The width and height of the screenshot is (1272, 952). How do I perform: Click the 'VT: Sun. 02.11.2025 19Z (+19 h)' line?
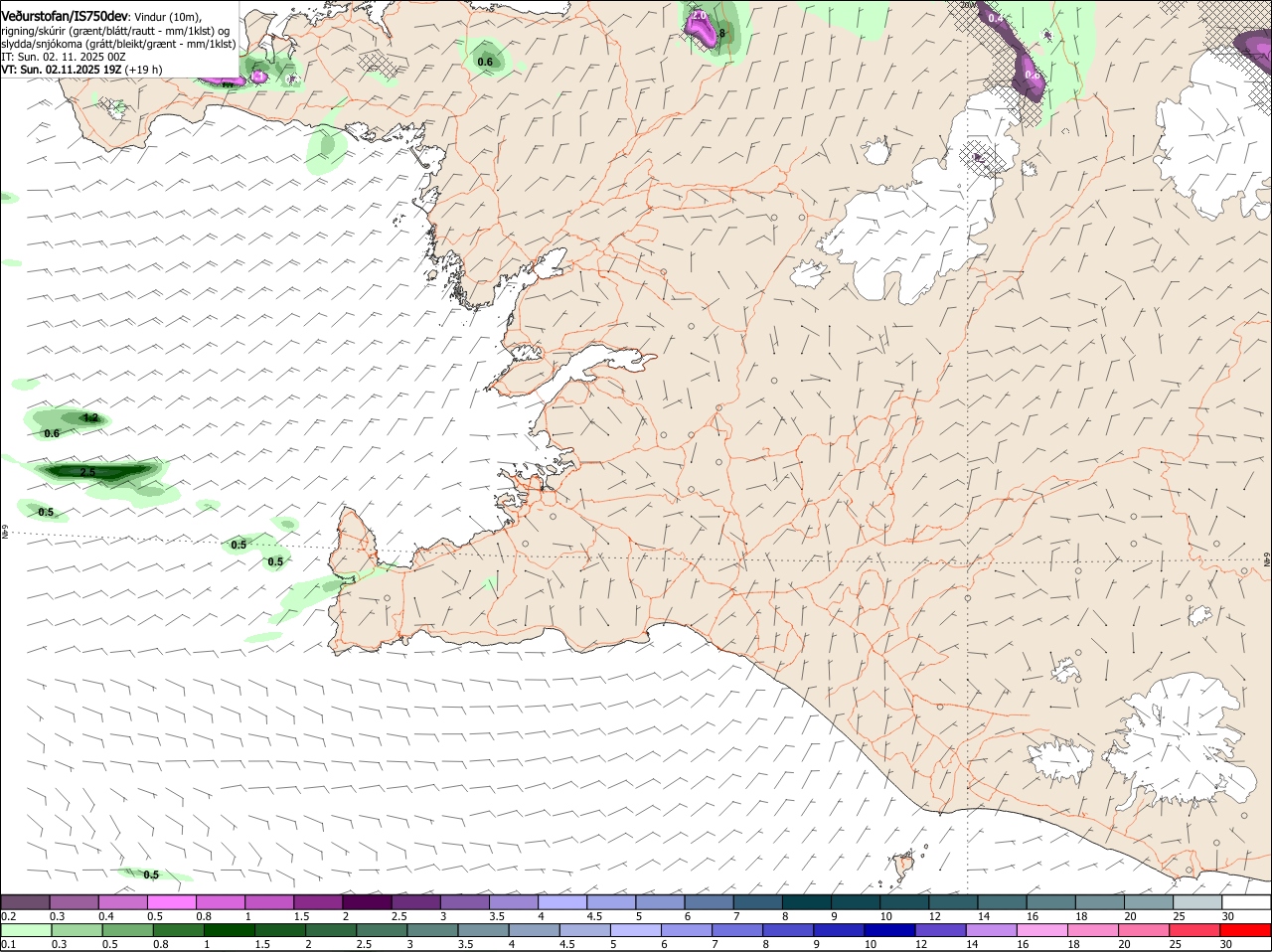pyautogui.click(x=81, y=70)
